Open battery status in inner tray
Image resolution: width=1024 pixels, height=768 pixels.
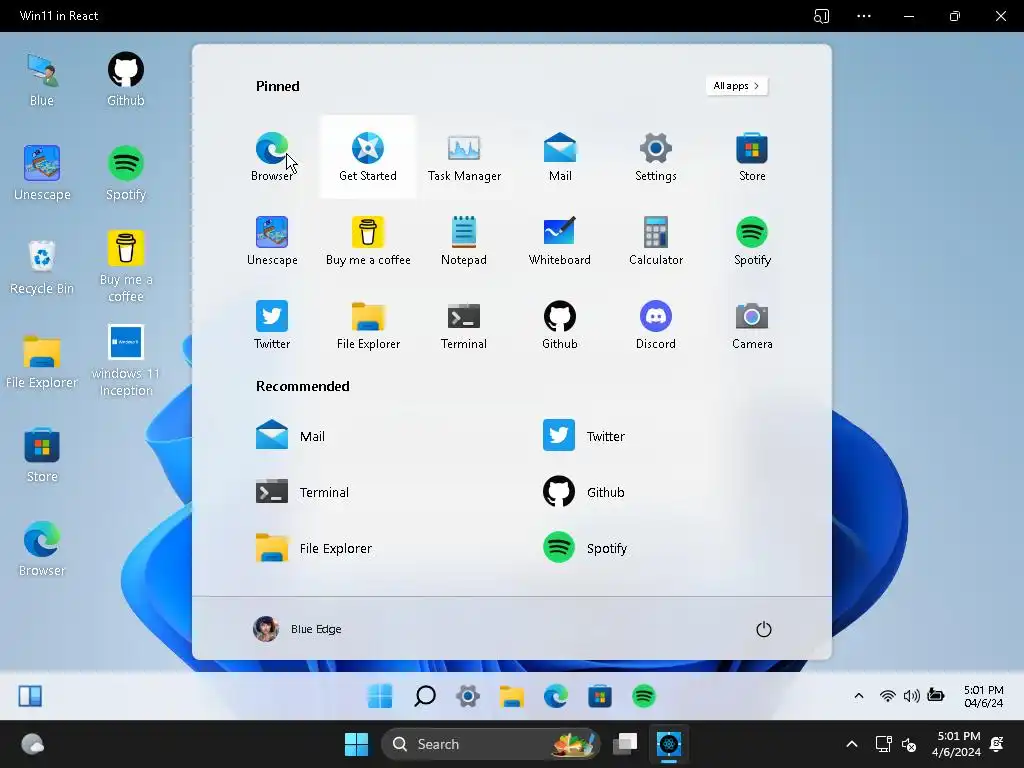pyautogui.click(x=936, y=696)
